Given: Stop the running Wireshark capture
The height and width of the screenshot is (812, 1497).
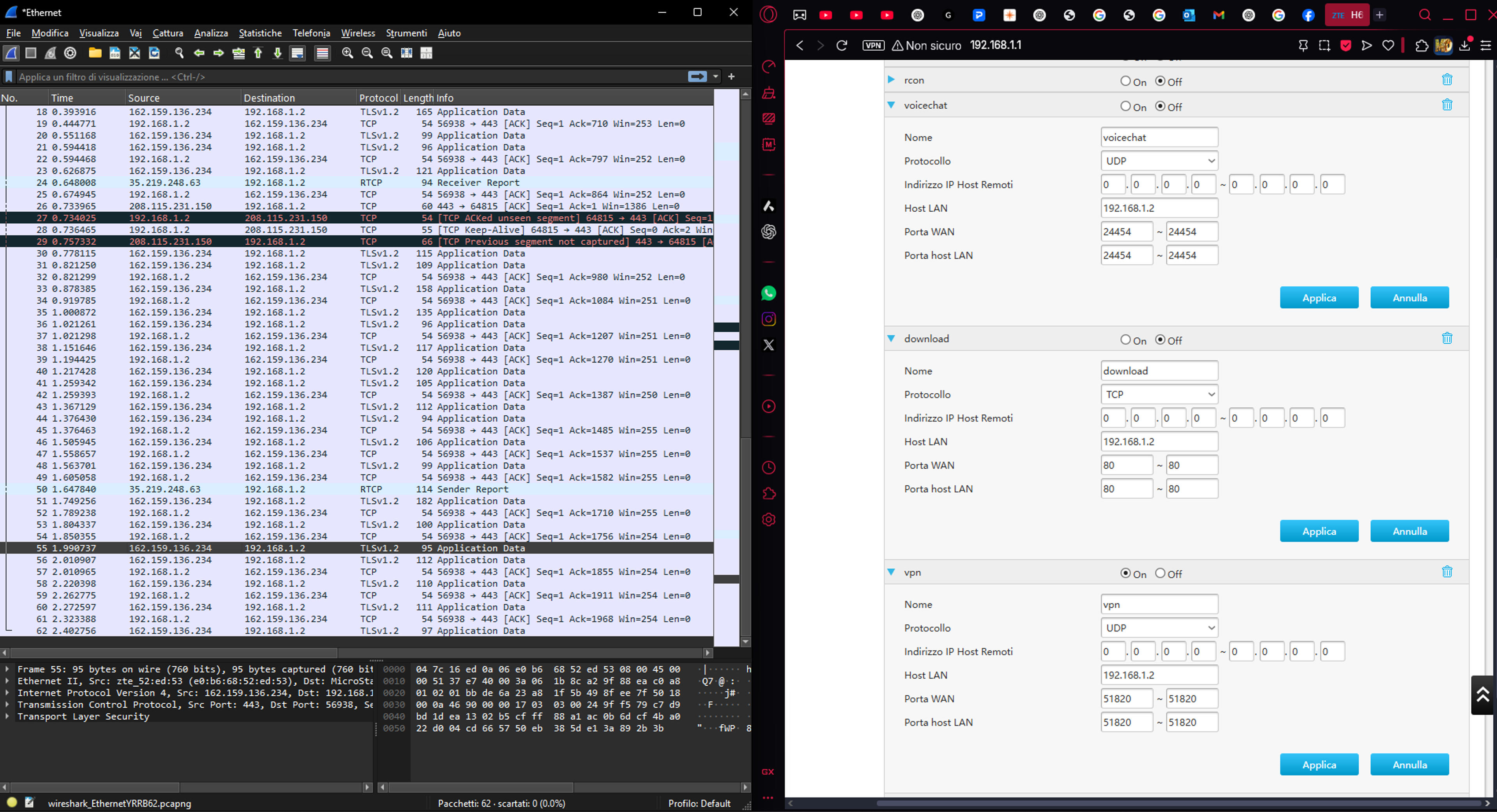Looking at the screenshot, I should 31,53.
